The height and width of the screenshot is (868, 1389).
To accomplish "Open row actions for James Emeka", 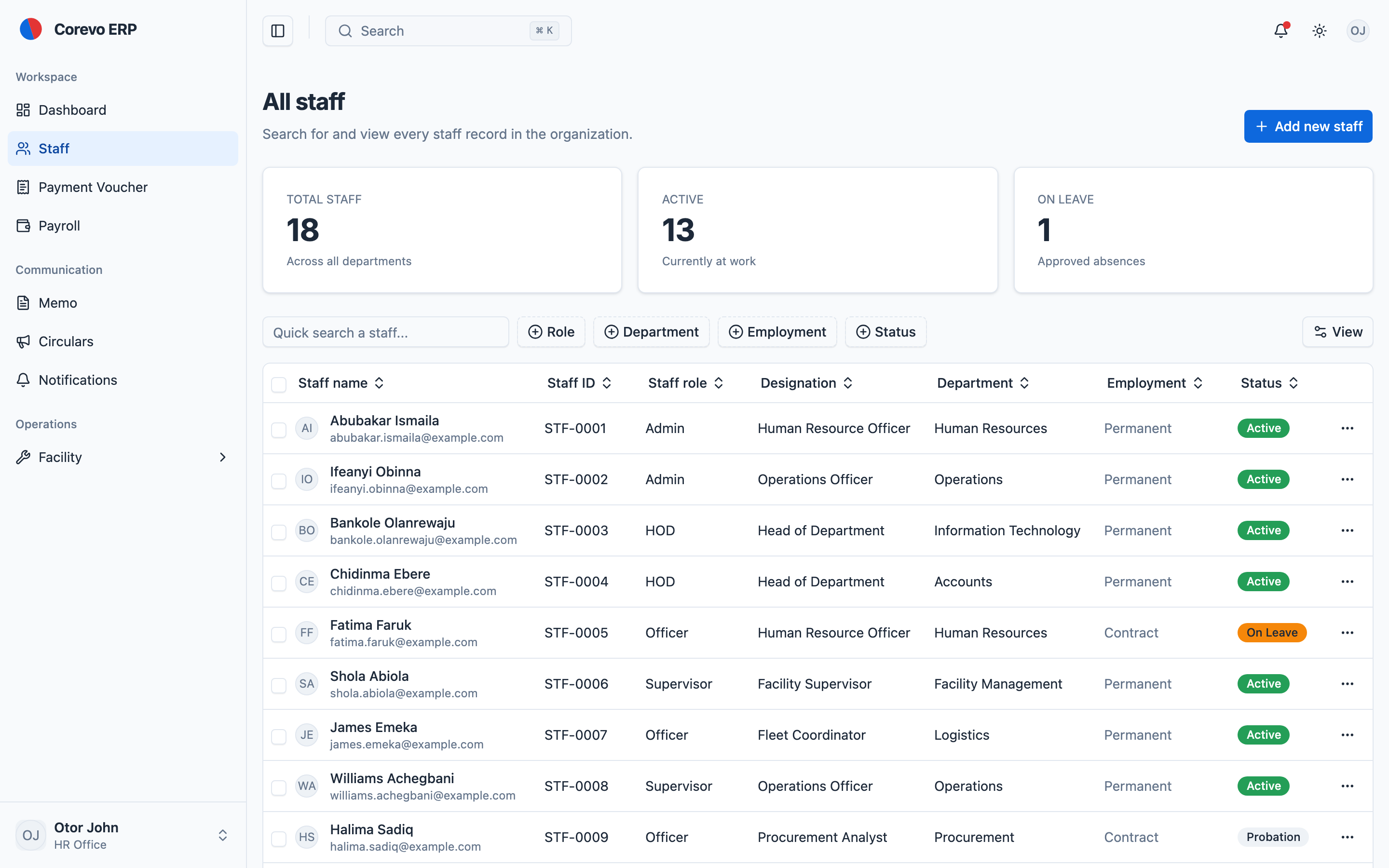I will 1348,735.
